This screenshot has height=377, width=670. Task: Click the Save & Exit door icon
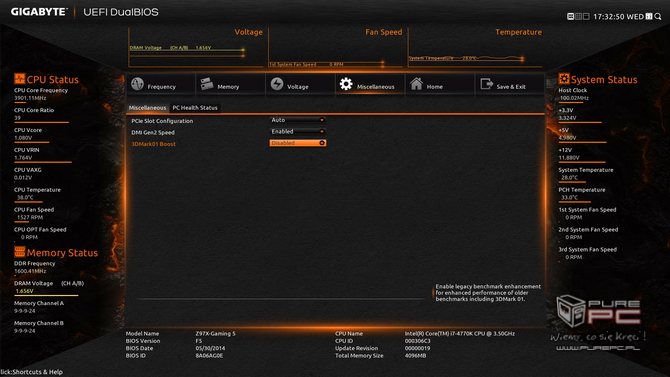pyautogui.click(x=487, y=84)
